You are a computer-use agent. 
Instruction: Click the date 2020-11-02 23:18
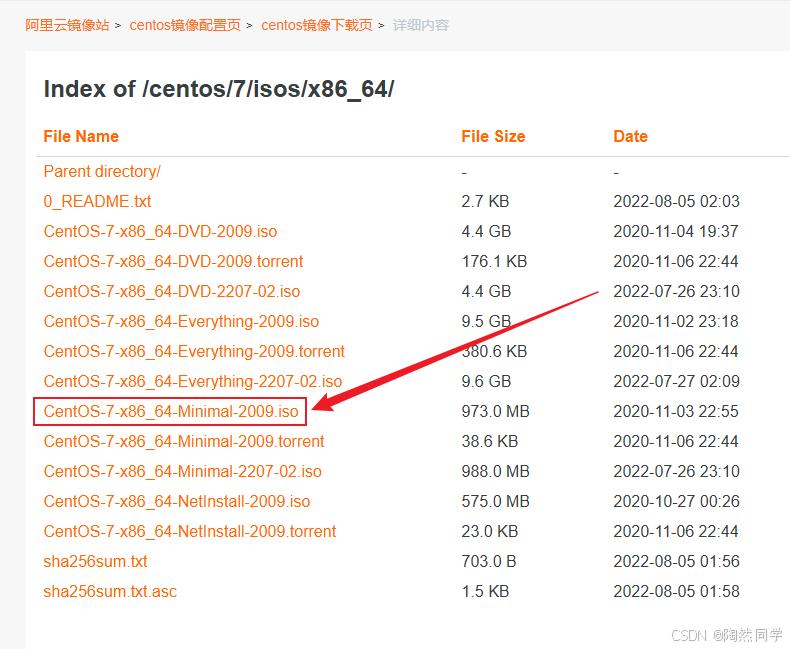point(676,321)
